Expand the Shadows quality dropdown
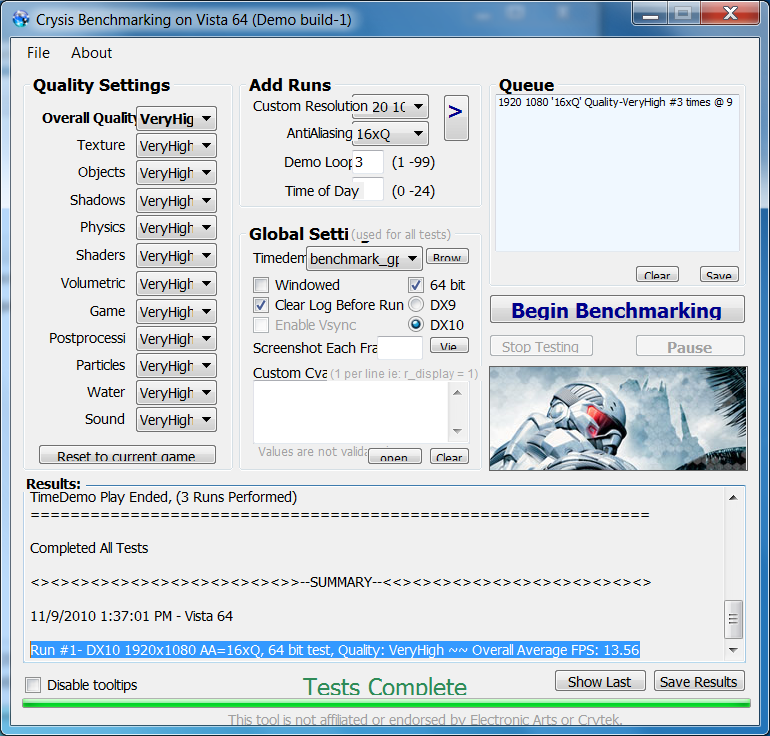 [x=176, y=201]
